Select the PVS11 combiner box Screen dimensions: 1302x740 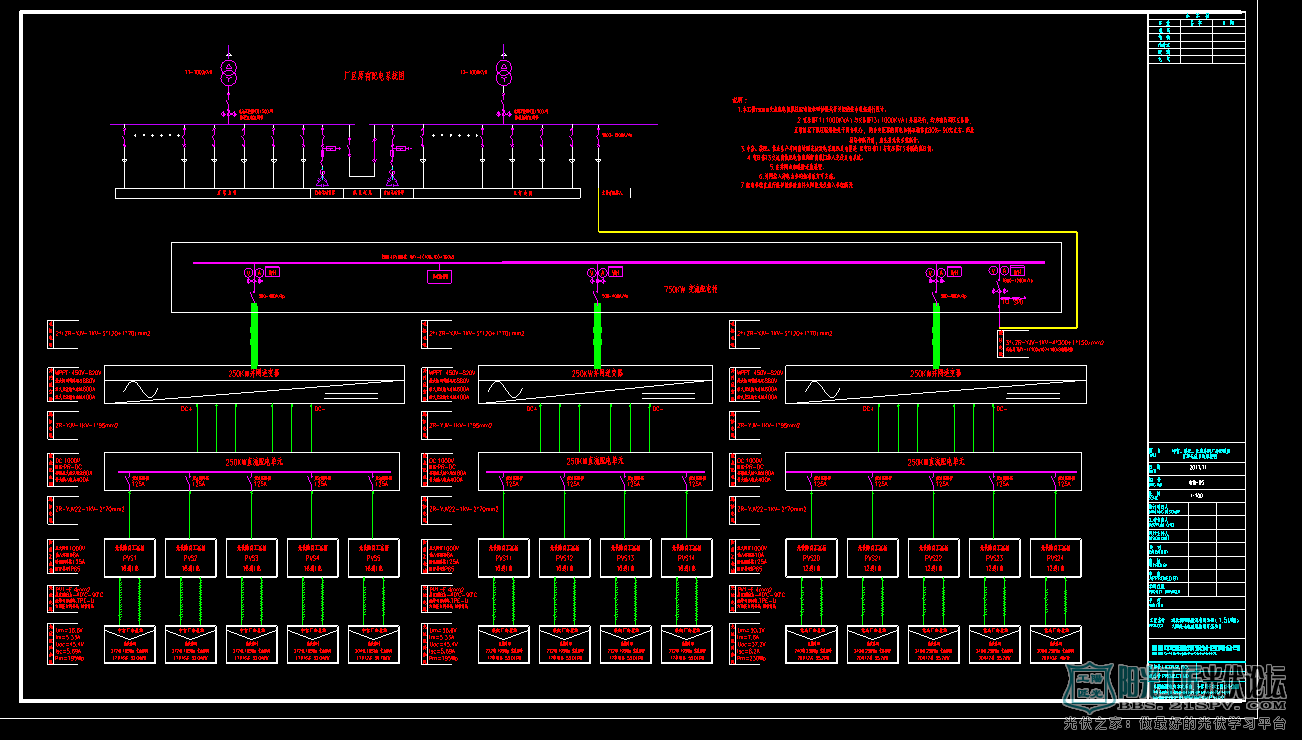point(504,558)
